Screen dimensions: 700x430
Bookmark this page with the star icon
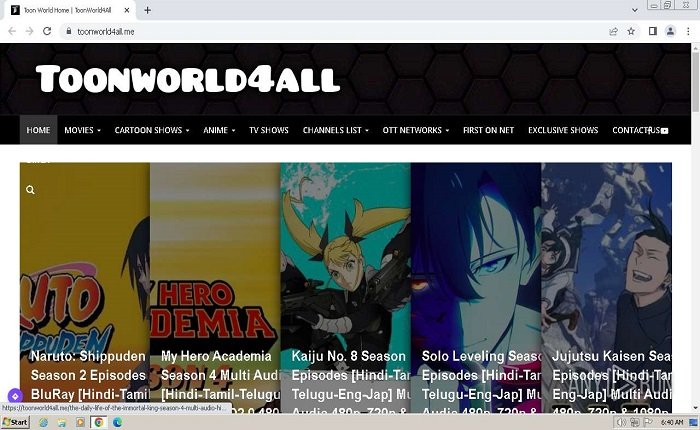point(631,31)
